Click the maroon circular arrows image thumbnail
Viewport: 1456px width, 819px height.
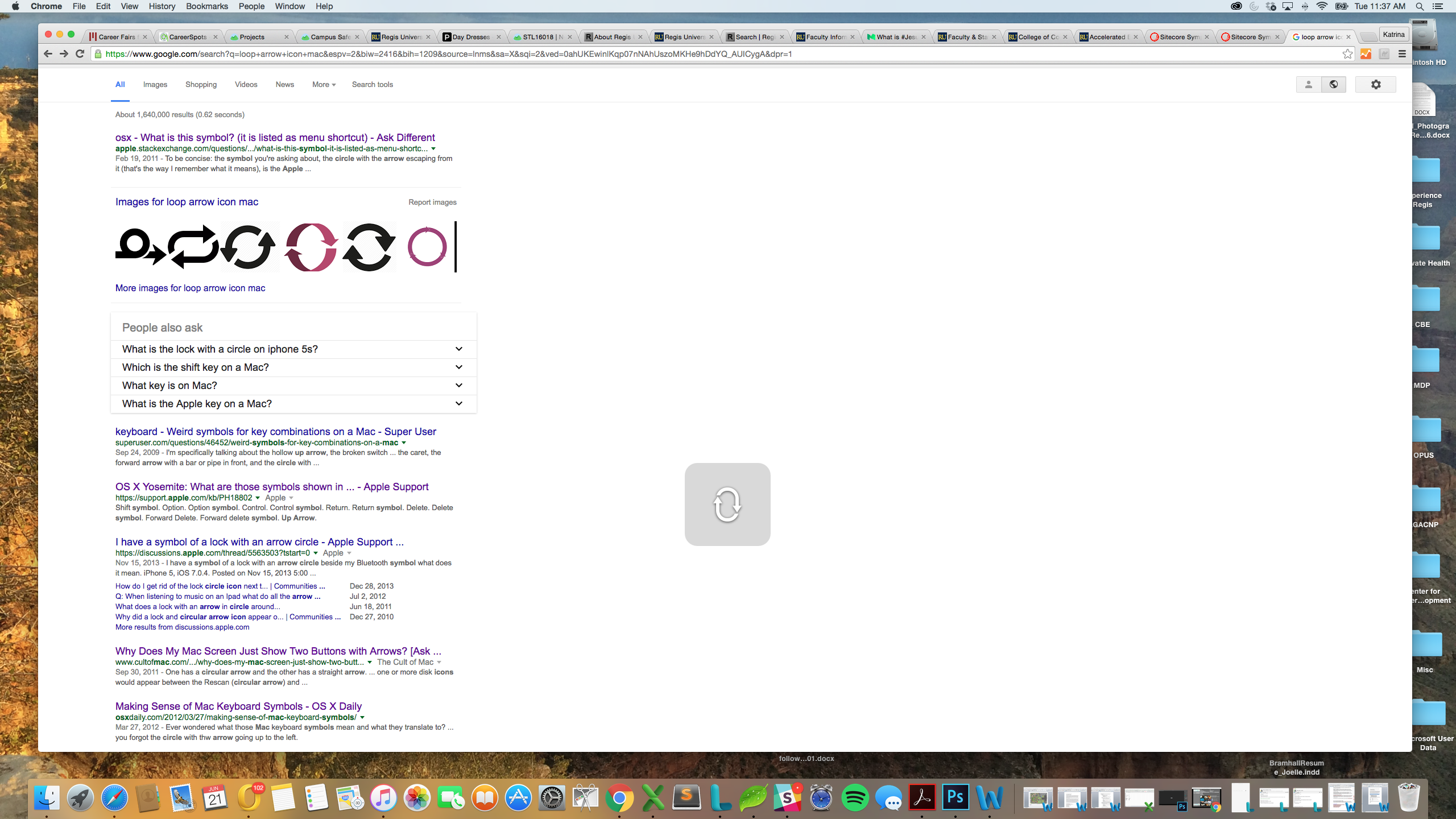pyautogui.click(x=311, y=247)
